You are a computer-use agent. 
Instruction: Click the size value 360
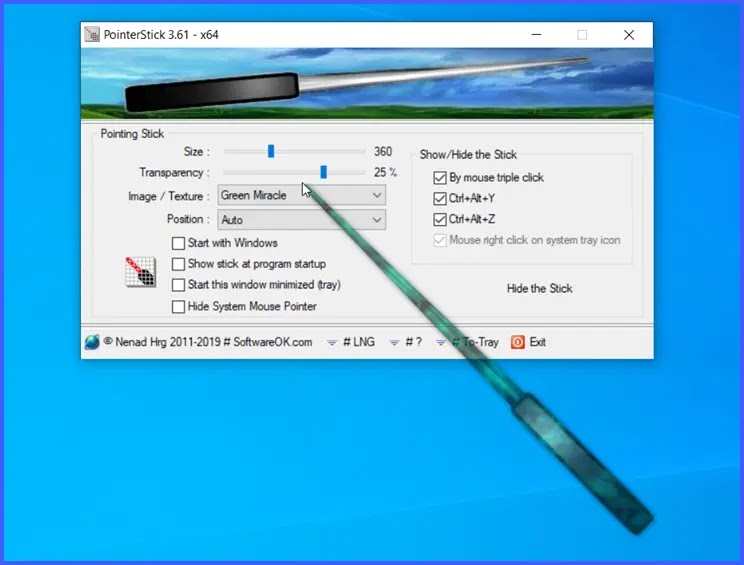pyautogui.click(x=383, y=151)
